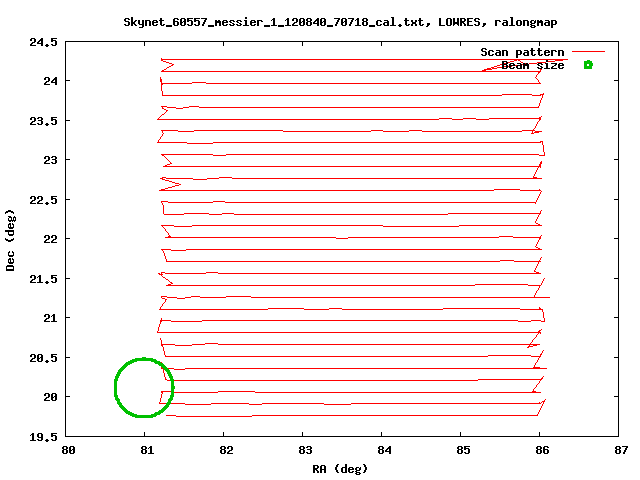
Task: Click the large green beam circle
Action: click(x=144, y=387)
